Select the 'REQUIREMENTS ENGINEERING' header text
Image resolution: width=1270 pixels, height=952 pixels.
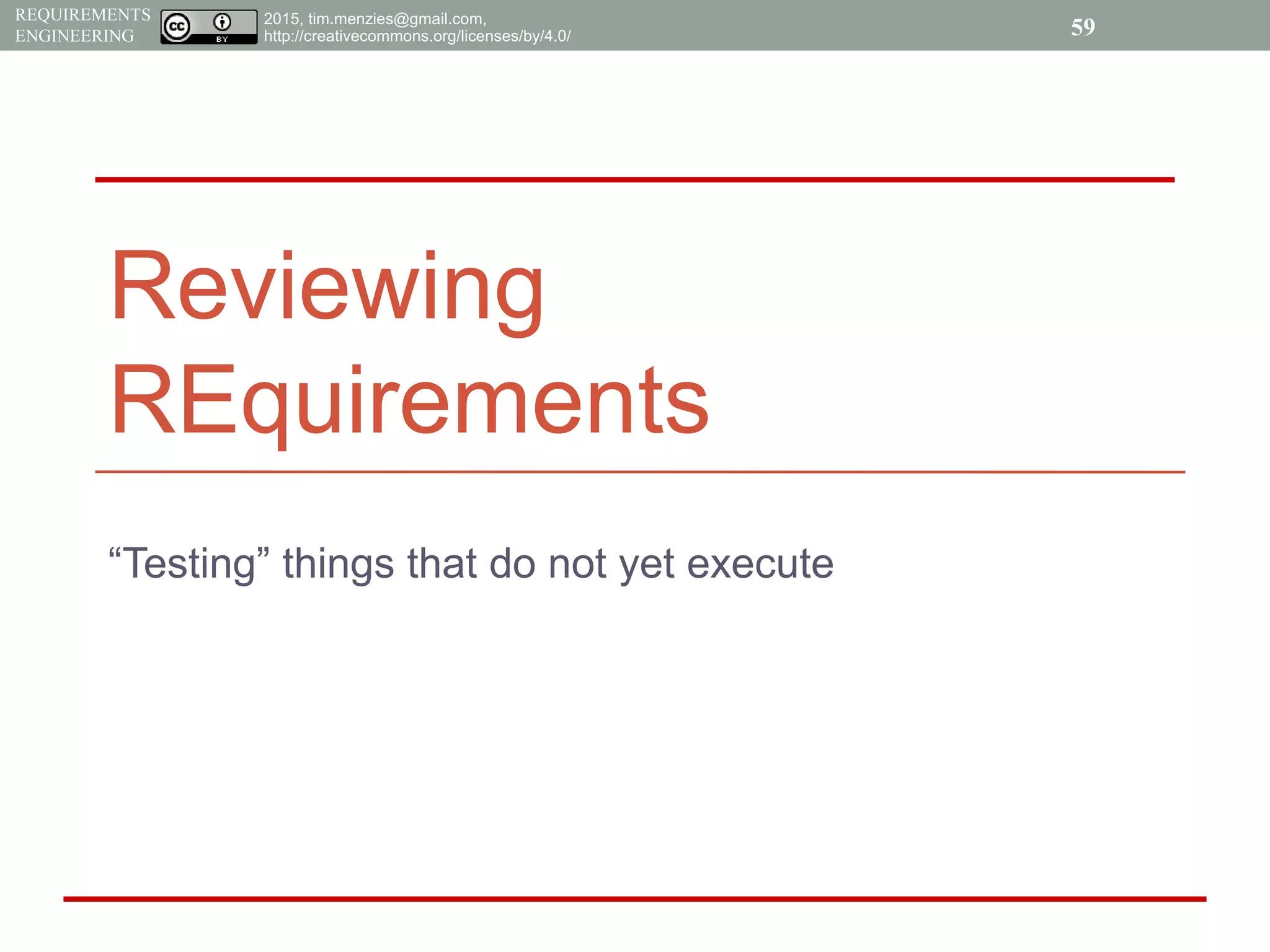pyautogui.click(x=82, y=25)
